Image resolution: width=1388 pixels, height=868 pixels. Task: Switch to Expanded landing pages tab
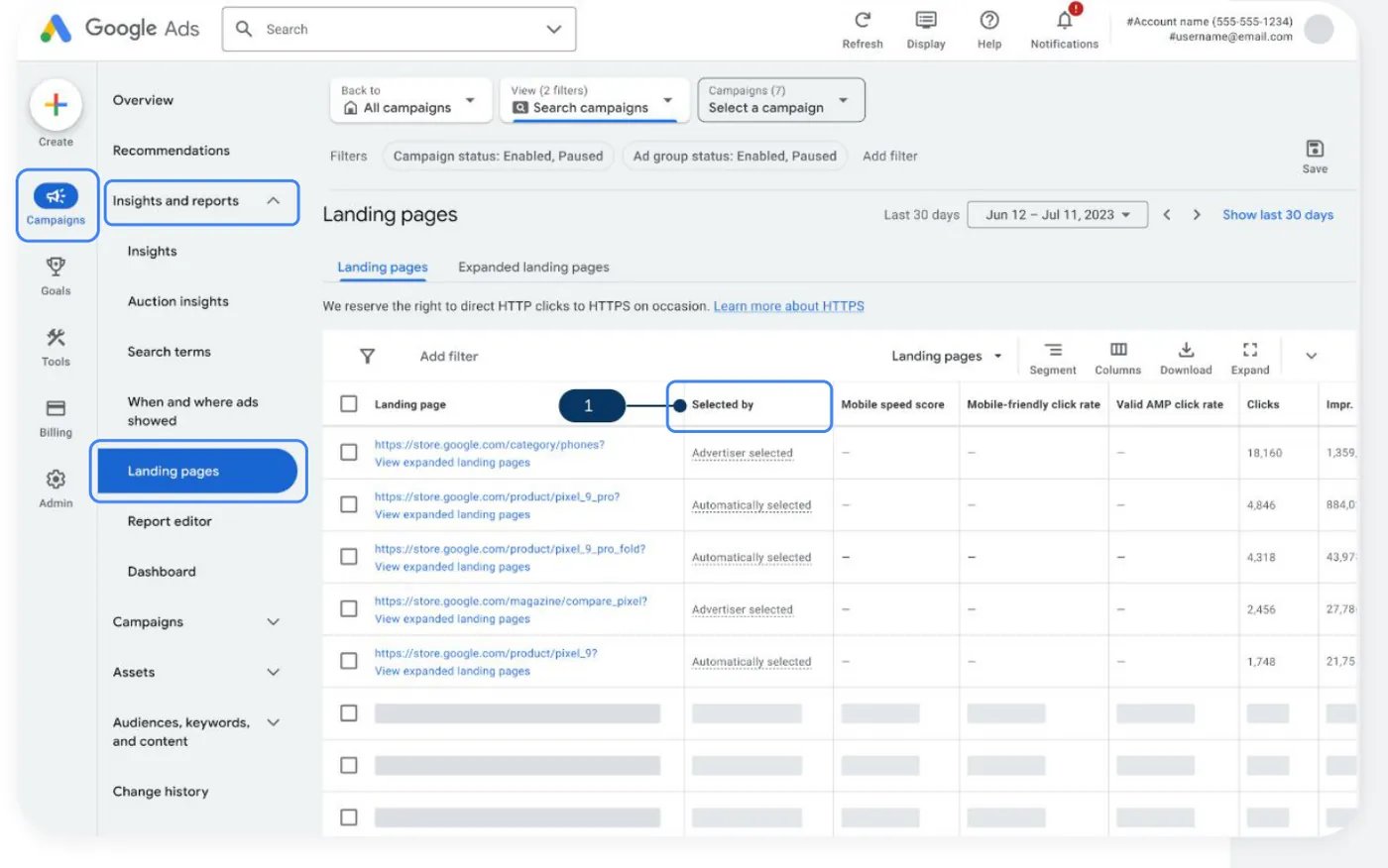pyautogui.click(x=533, y=268)
